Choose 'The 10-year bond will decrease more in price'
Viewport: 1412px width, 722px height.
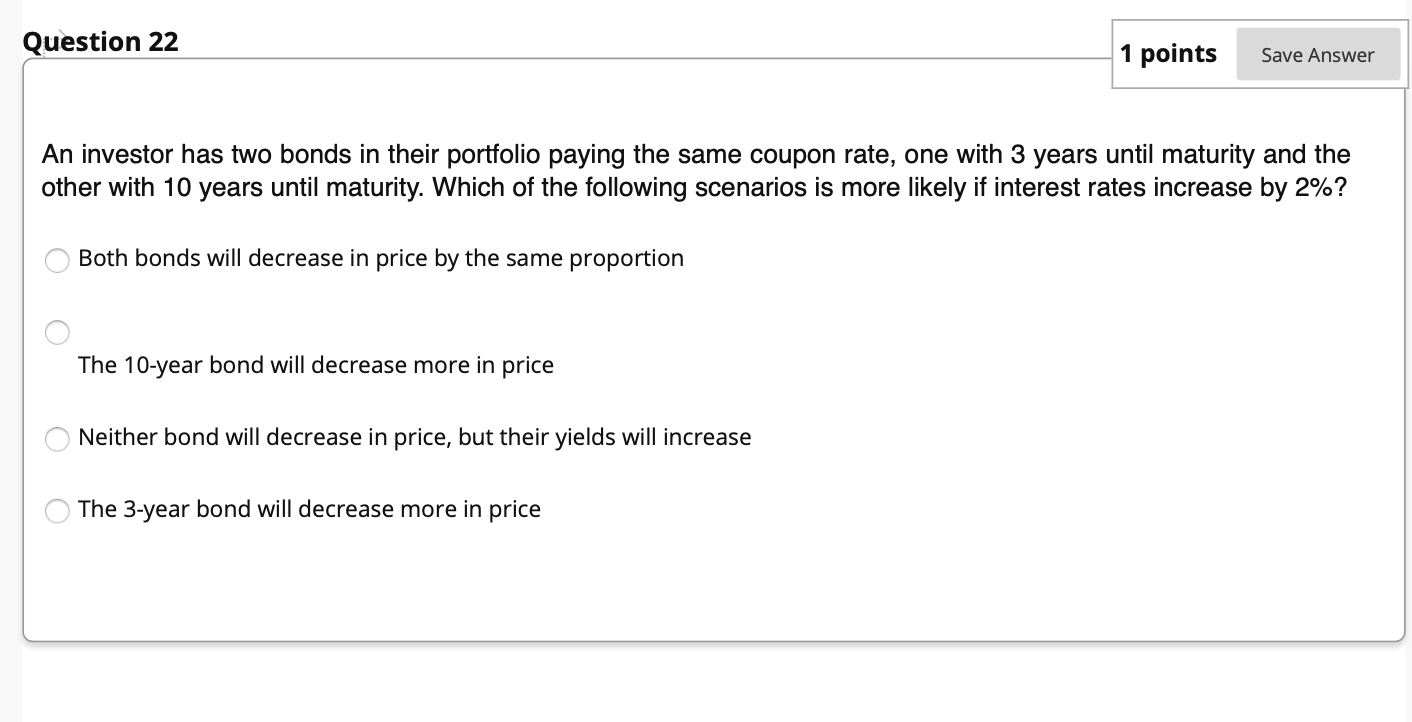[57, 332]
